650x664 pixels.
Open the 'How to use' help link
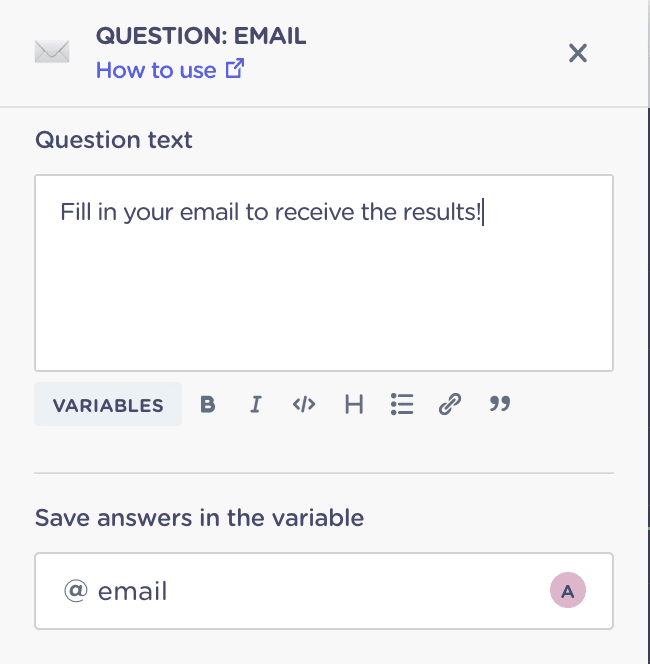156,70
